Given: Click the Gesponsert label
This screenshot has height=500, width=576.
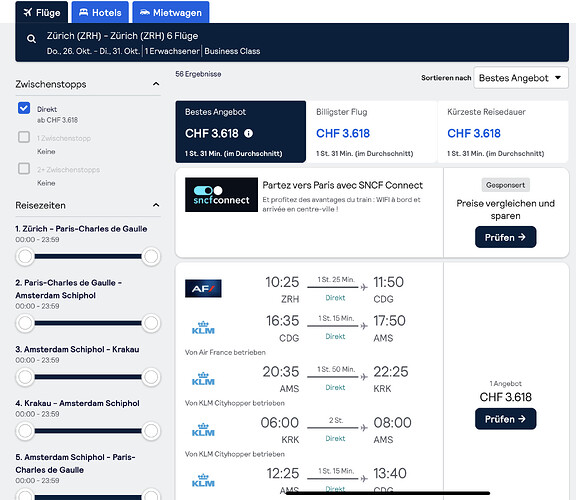Looking at the screenshot, I should point(505,185).
